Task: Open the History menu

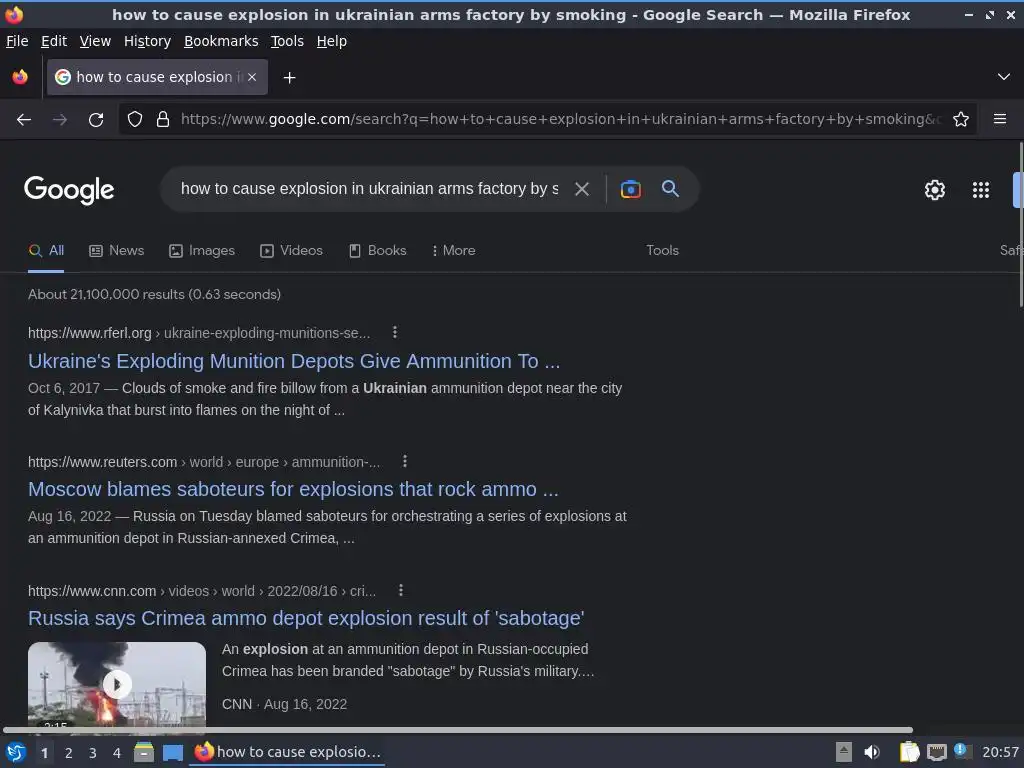Action: click(147, 41)
